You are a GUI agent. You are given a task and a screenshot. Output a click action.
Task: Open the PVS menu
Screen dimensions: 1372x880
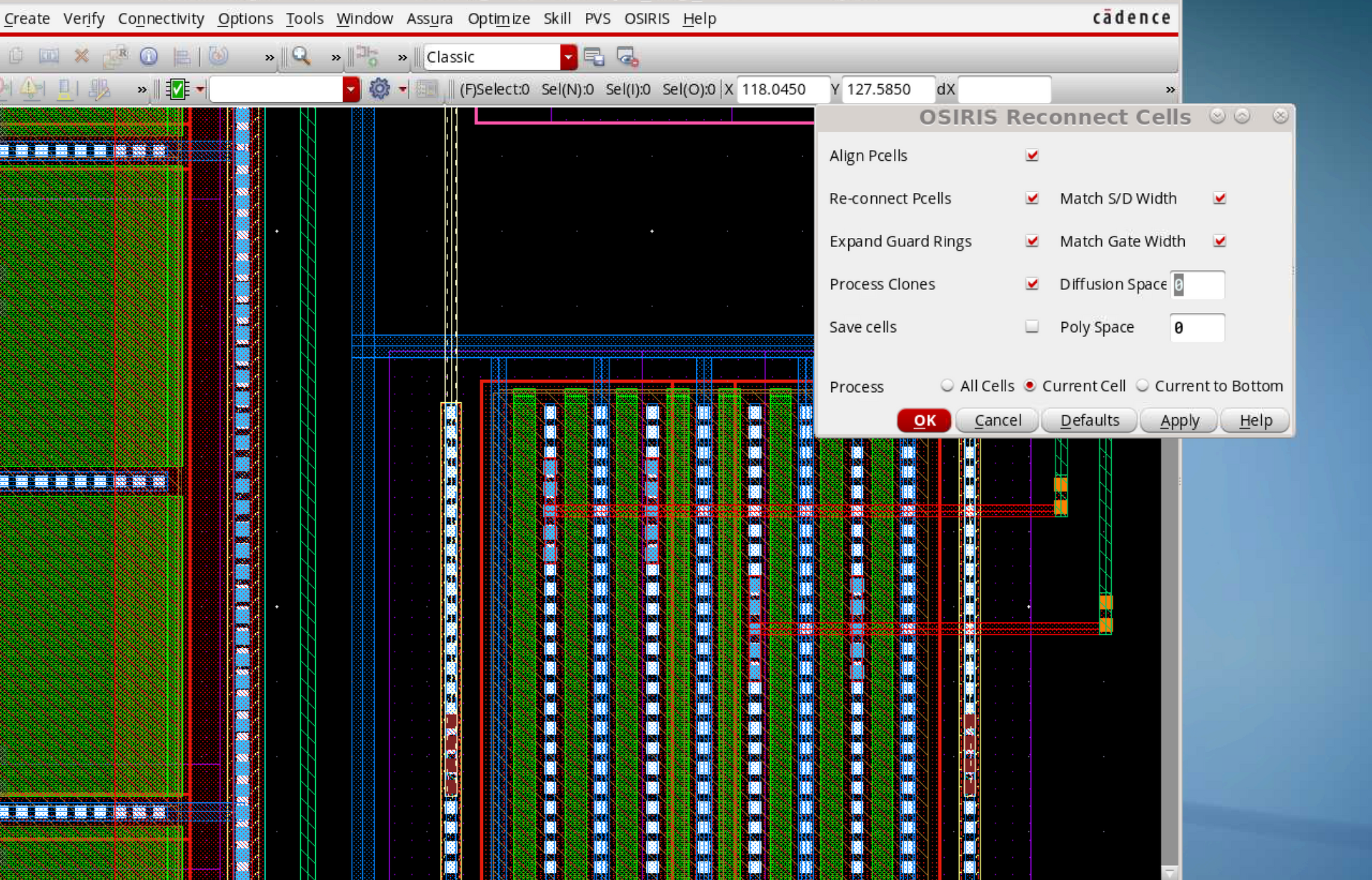coord(597,19)
